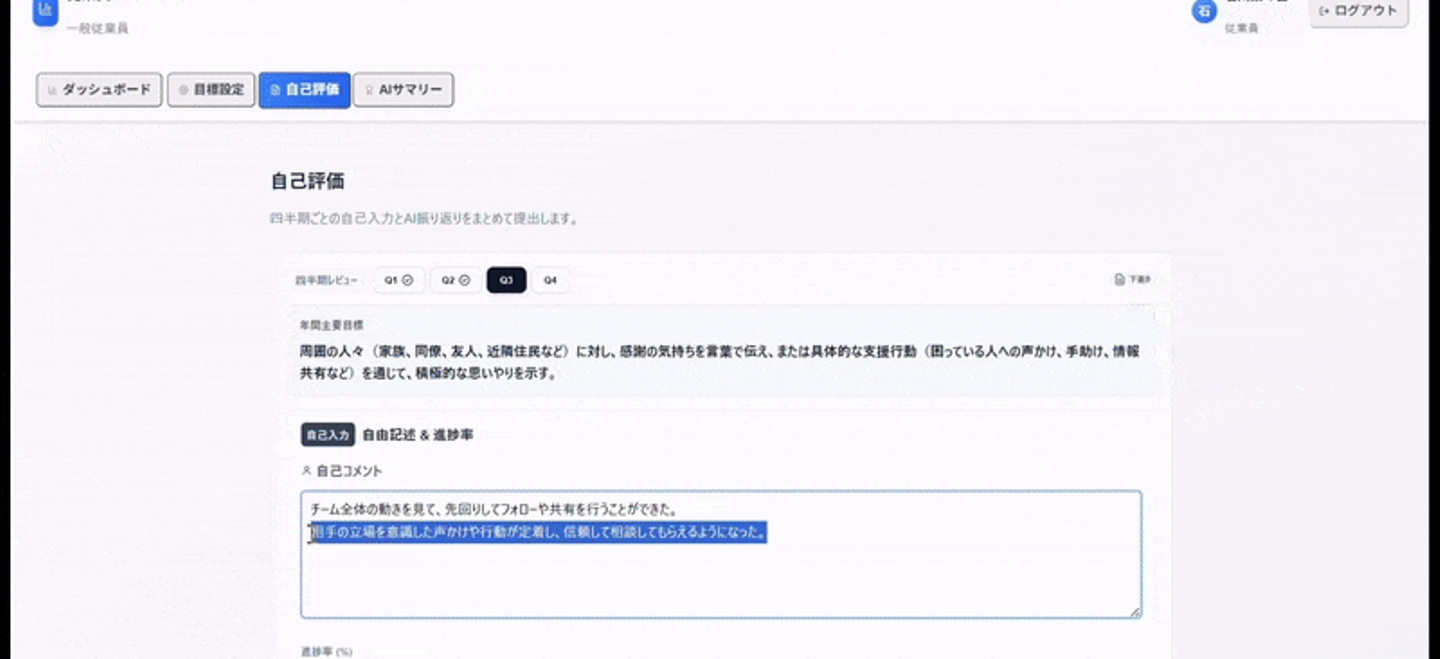The height and width of the screenshot is (659, 1440).
Task: Click the 下書き draft status badge
Action: pos(1133,280)
